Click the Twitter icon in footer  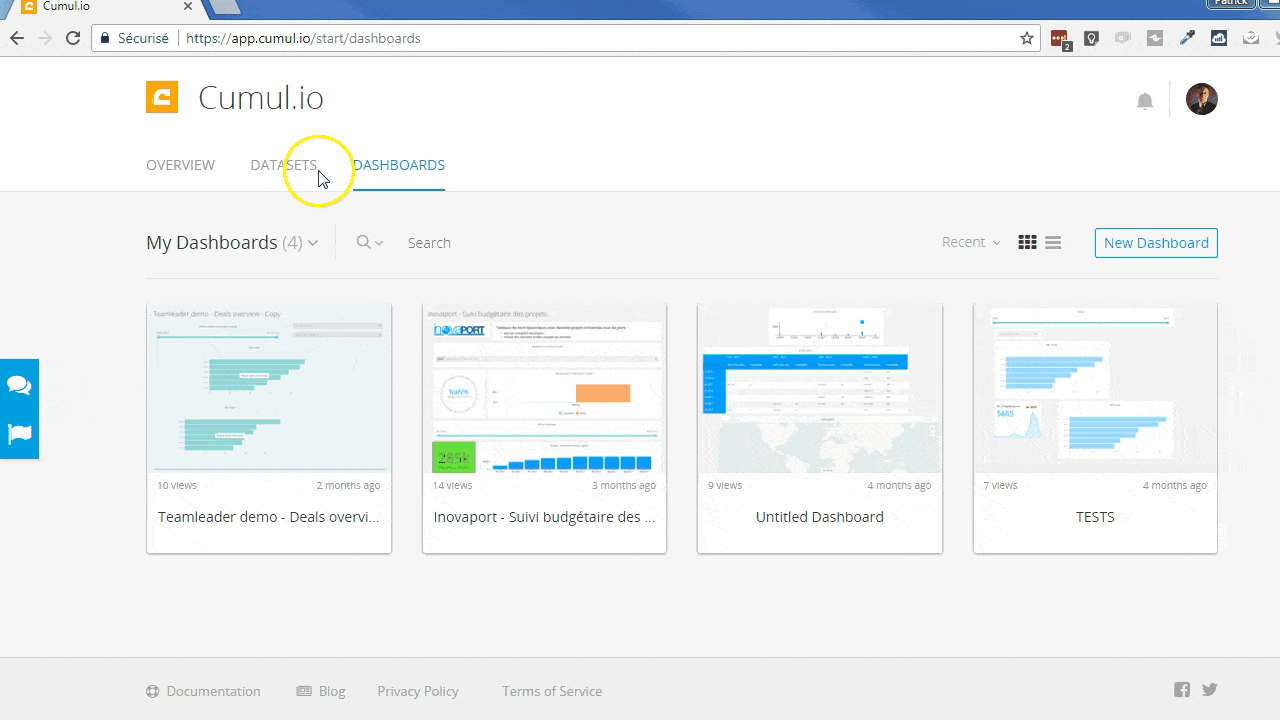tap(1209, 690)
